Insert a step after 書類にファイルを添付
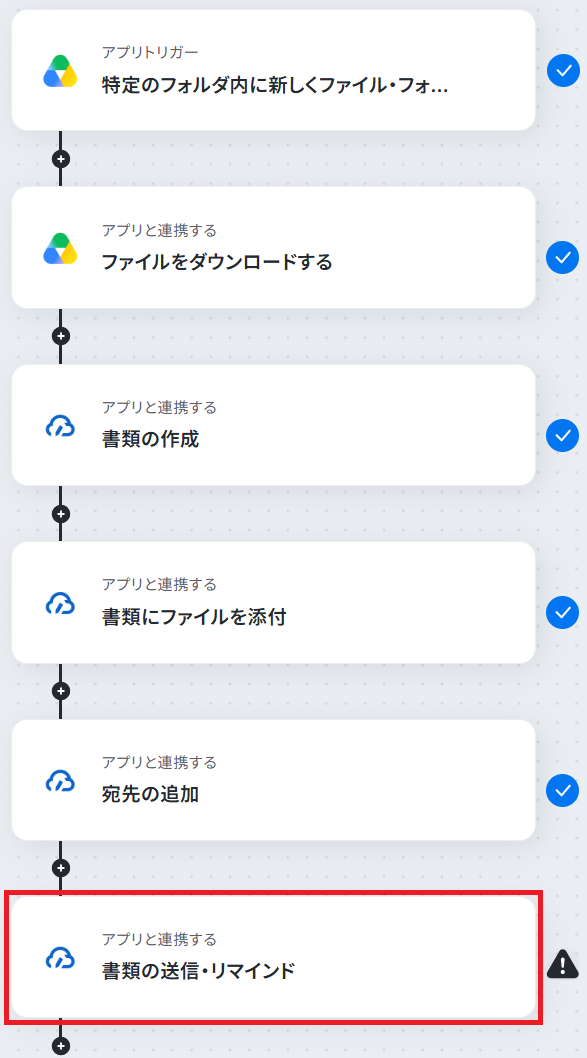 point(61,691)
